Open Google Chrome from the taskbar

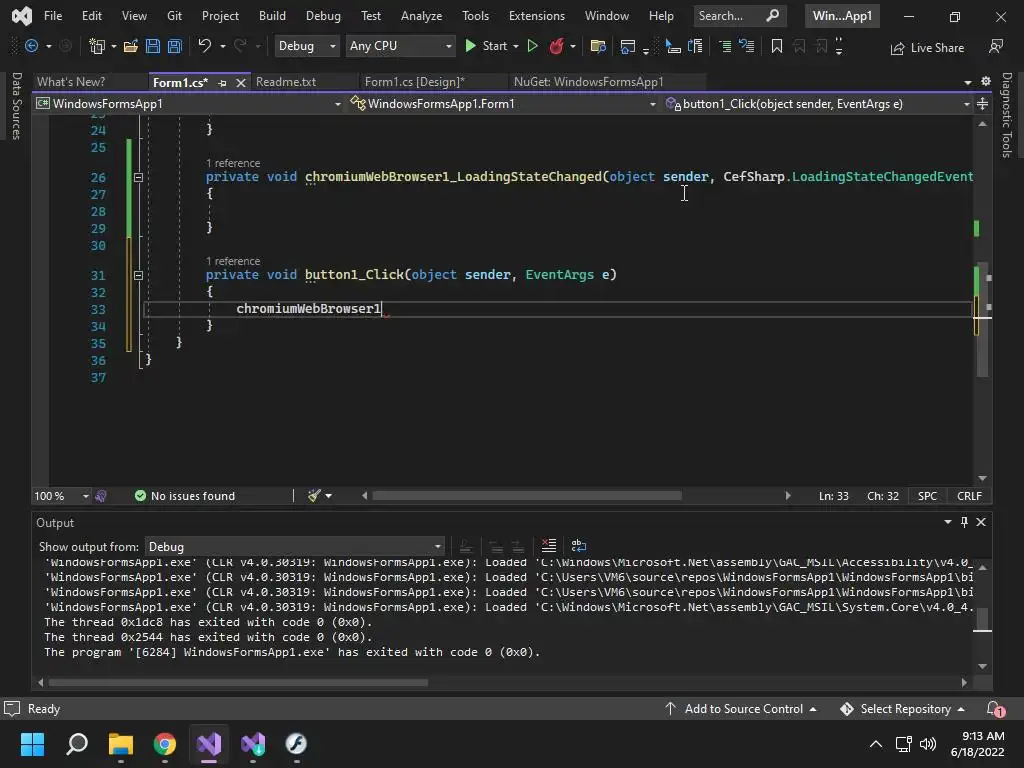[x=165, y=744]
